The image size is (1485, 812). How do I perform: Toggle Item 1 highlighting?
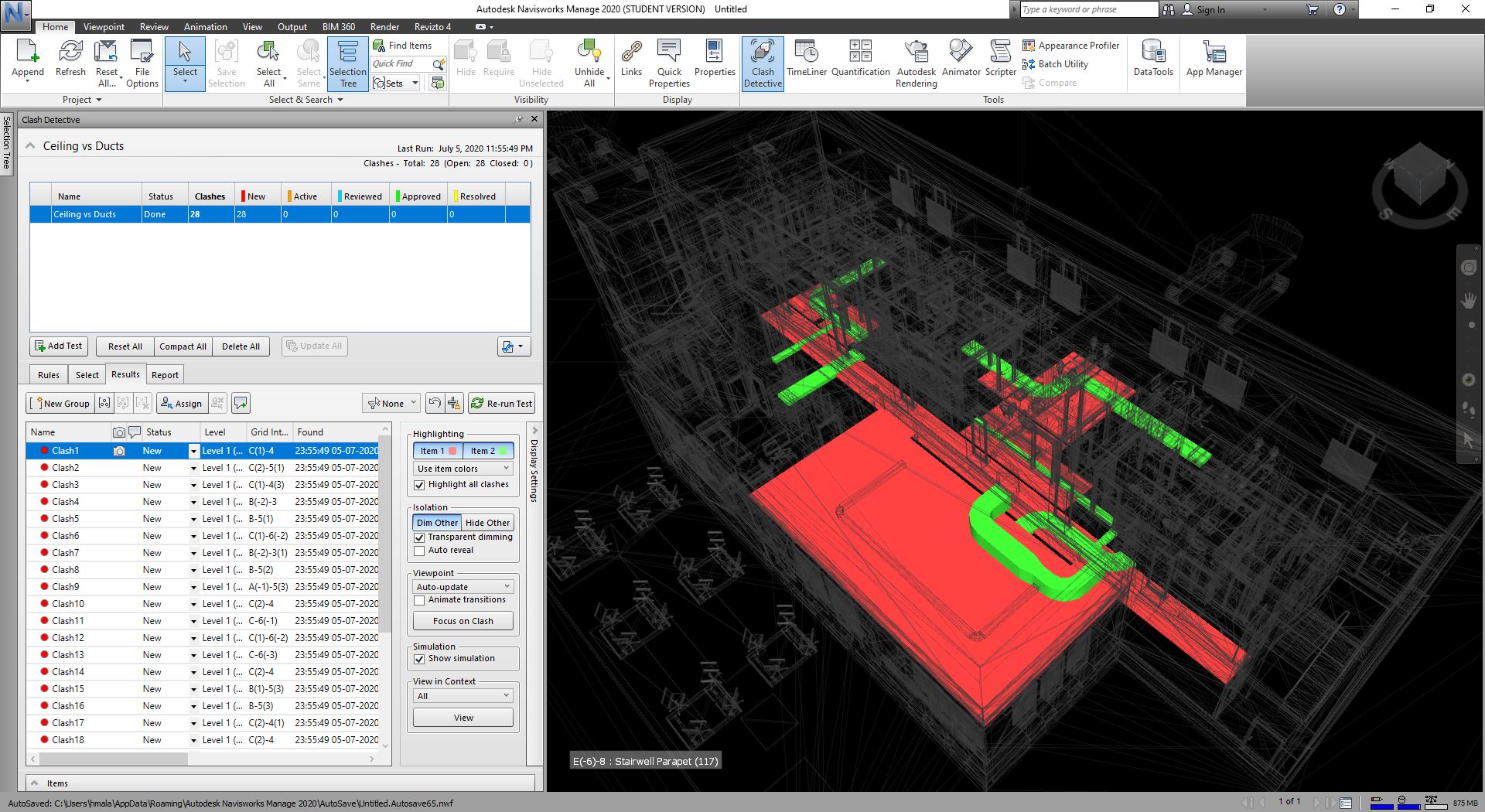tap(438, 451)
